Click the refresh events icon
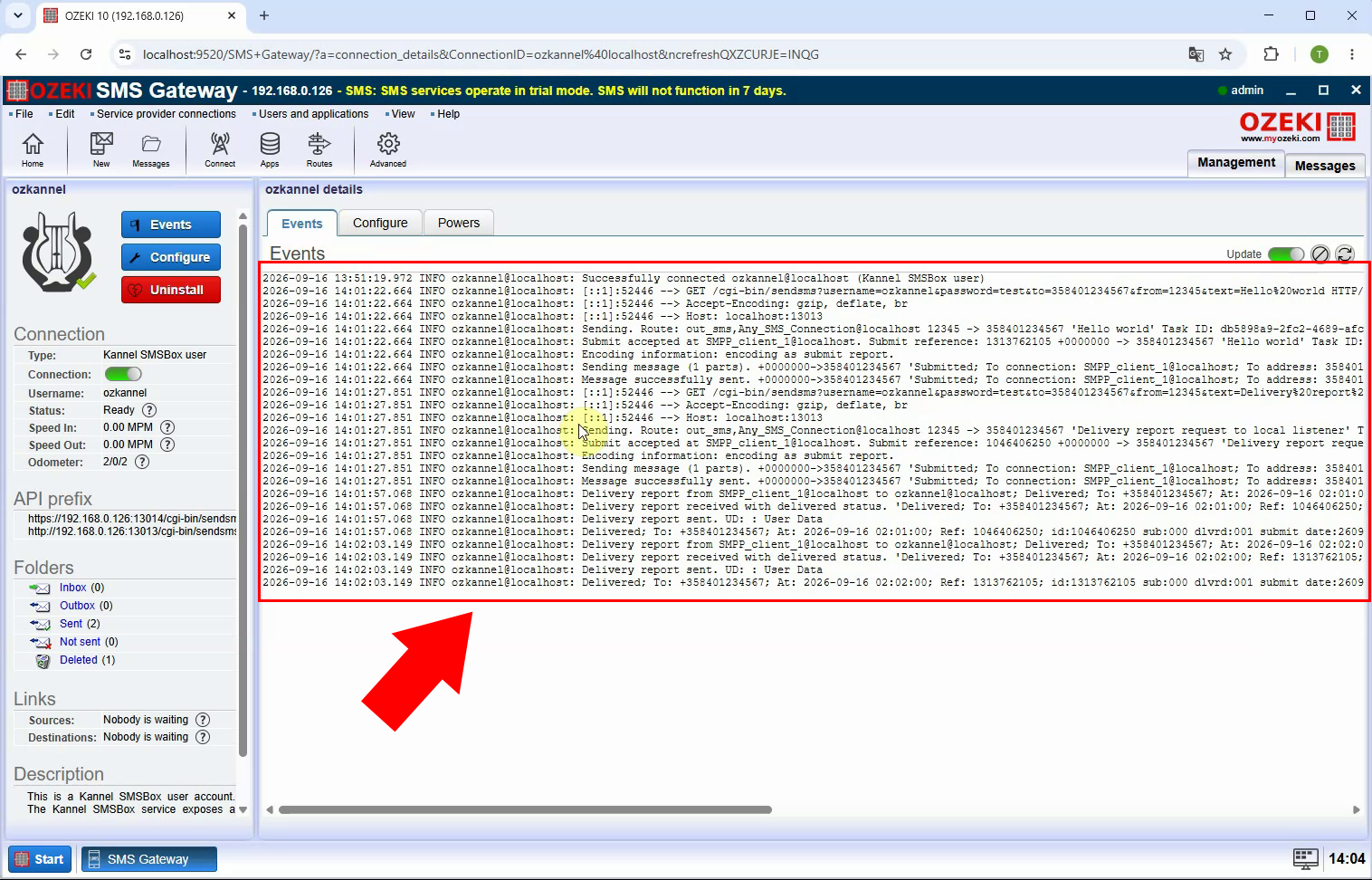Viewport: 1372px width, 880px height. pyautogui.click(x=1345, y=254)
